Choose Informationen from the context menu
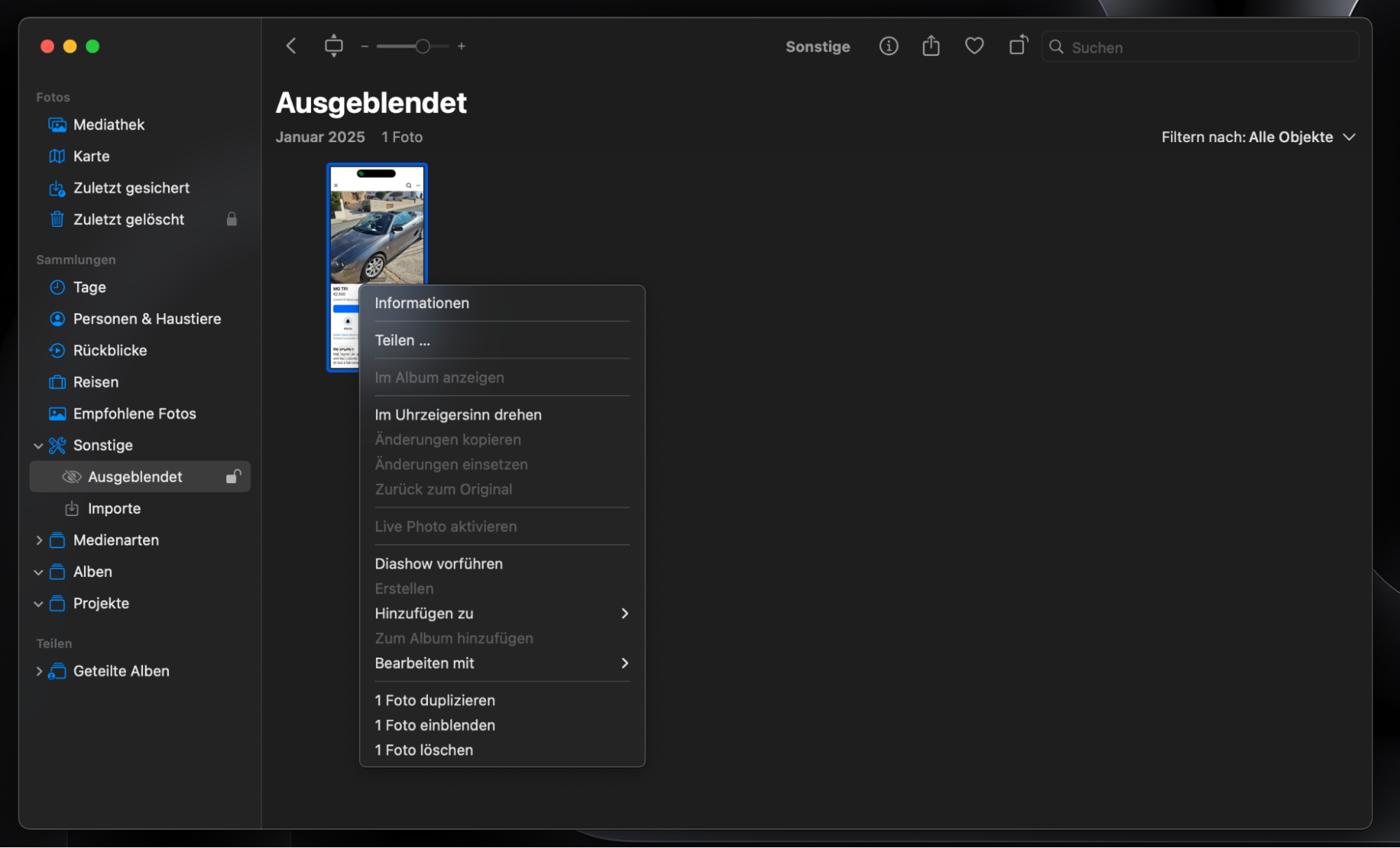This screenshot has height=848, width=1400. tap(422, 303)
